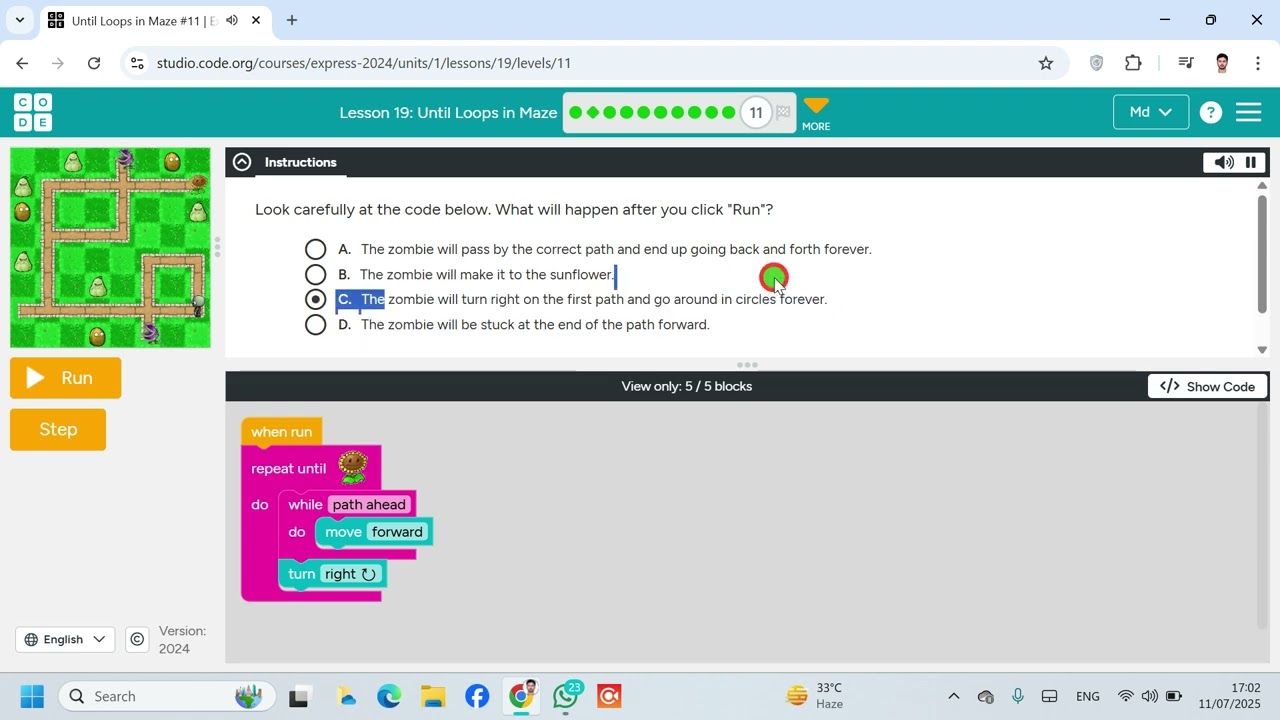This screenshot has width=1280, height=720.
Task: Click the 'when run' block
Action: (x=281, y=432)
